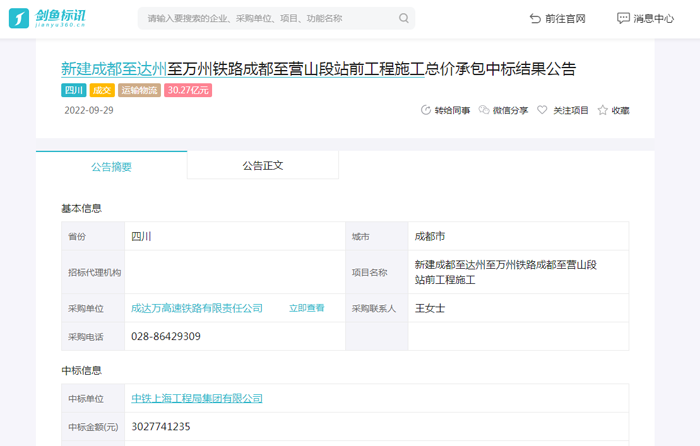This screenshot has width=700, height=446.
Task: Click the 转给同事 forward icon
Action: tap(426, 110)
